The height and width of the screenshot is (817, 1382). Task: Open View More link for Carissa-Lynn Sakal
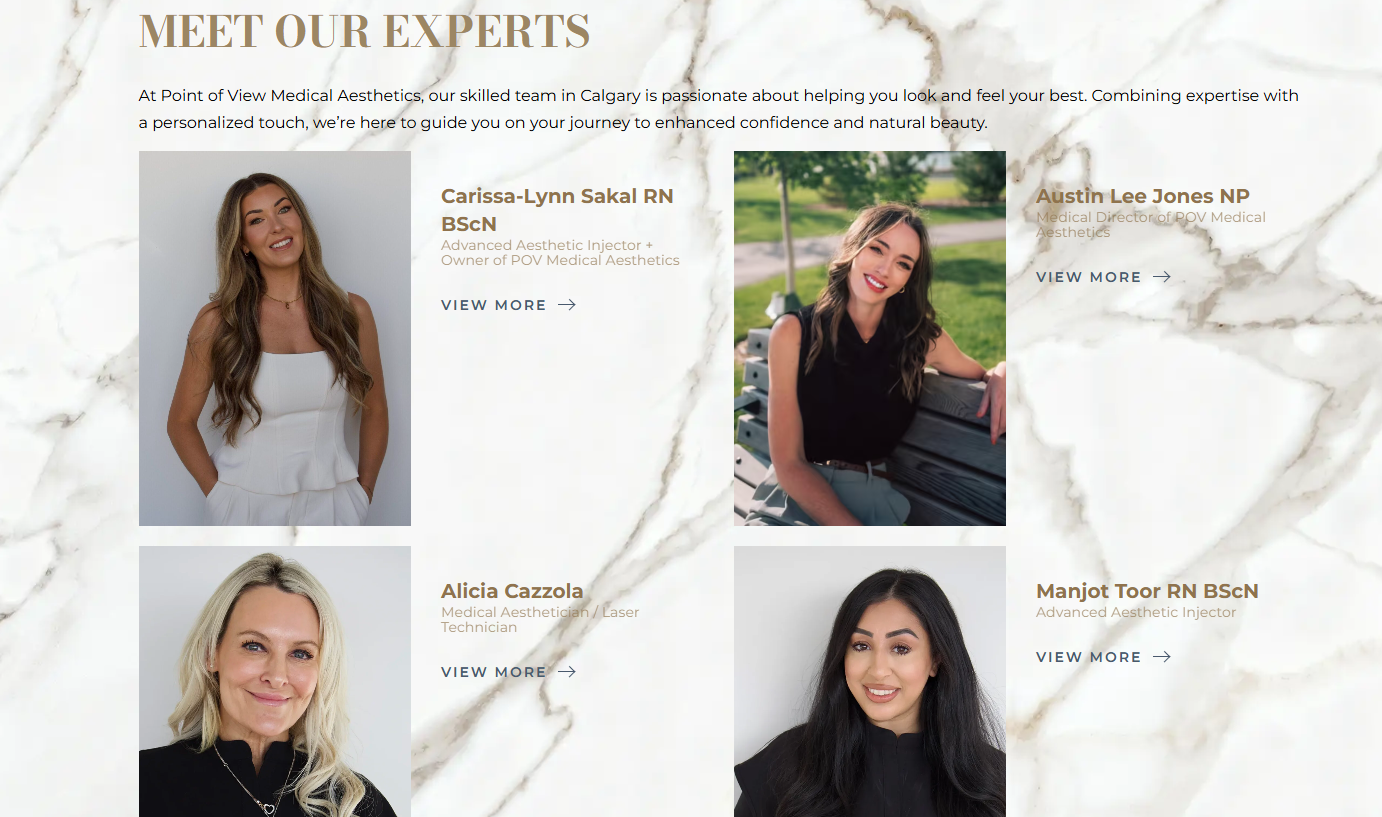[x=508, y=305]
